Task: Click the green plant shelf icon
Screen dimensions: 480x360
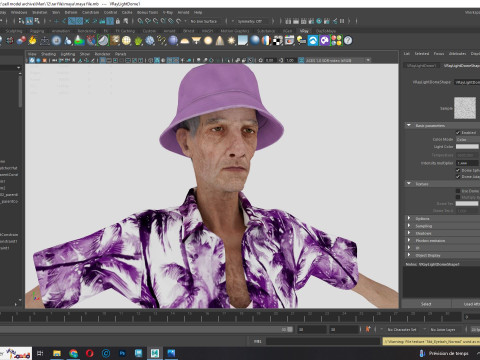Action: 138,41
